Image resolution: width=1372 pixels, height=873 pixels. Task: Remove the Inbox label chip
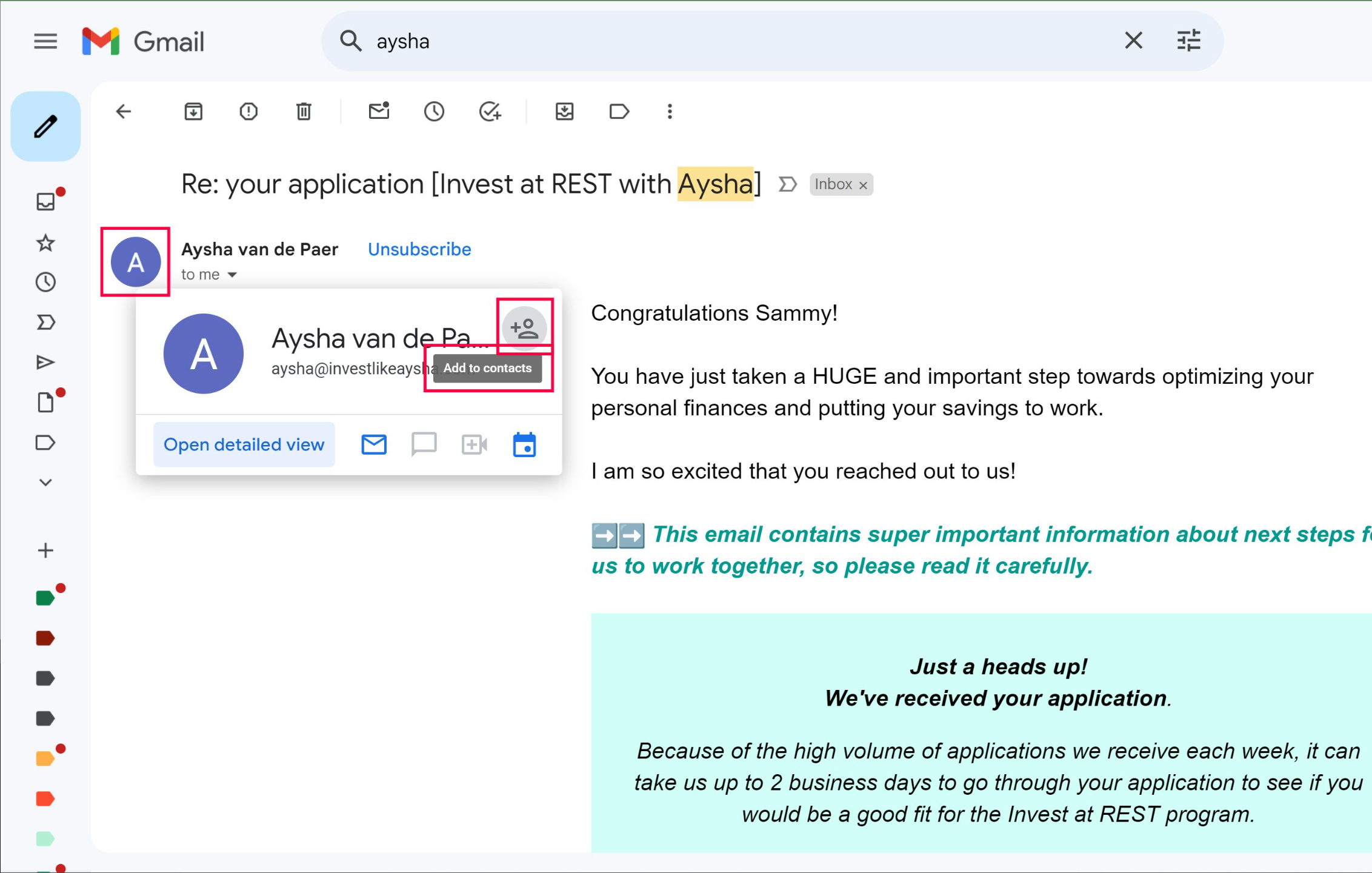click(864, 185)
